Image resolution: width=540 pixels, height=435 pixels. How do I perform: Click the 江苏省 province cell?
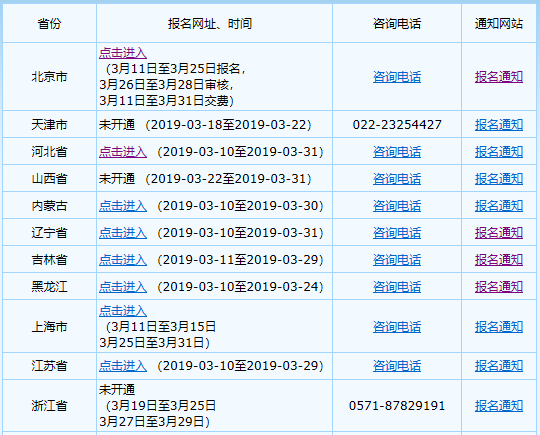click(x=49, y=366)
